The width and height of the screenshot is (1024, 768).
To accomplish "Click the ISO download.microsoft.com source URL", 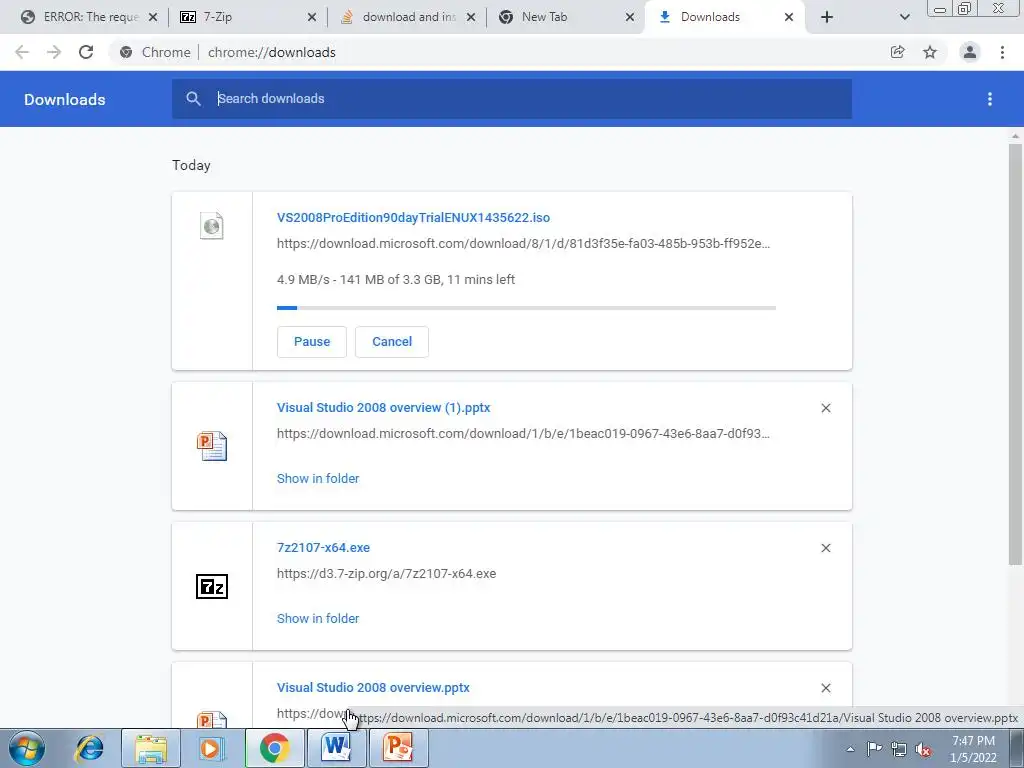I will [523, 244].
